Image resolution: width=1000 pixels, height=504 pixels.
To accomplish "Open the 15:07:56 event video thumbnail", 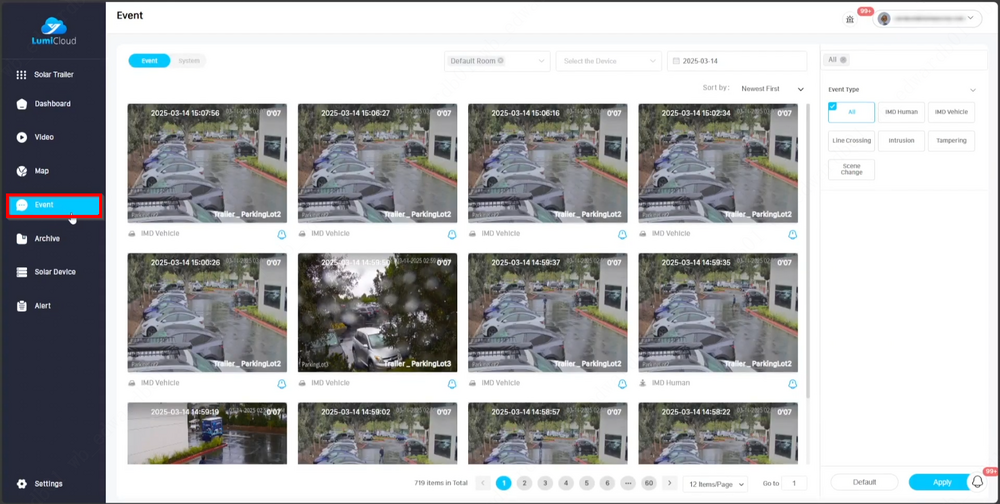I will [207, 162].
